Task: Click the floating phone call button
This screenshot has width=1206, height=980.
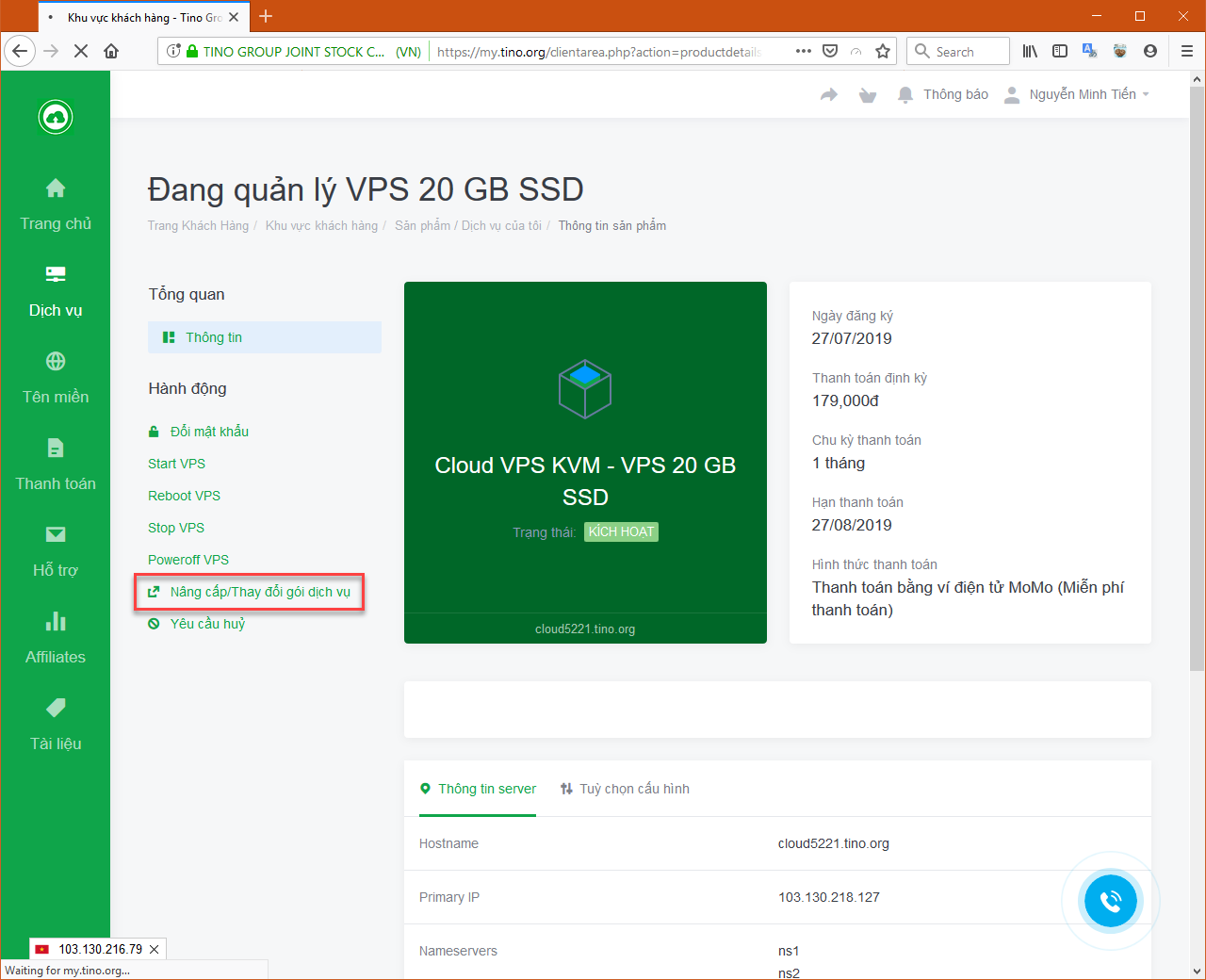Action: pyautogui.click(x=1111, y=901)
